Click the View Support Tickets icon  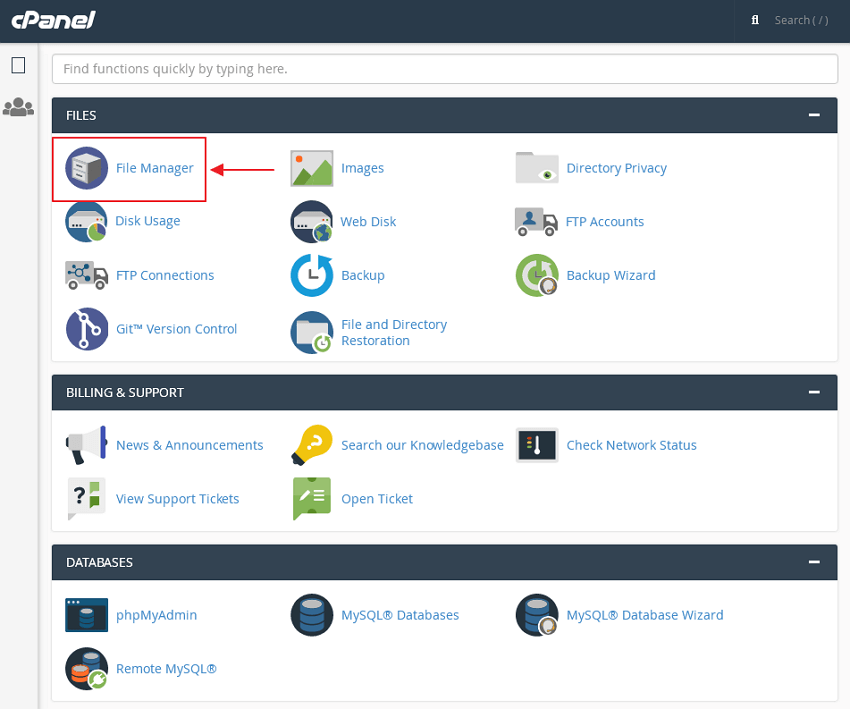click(x=86, y=499)
